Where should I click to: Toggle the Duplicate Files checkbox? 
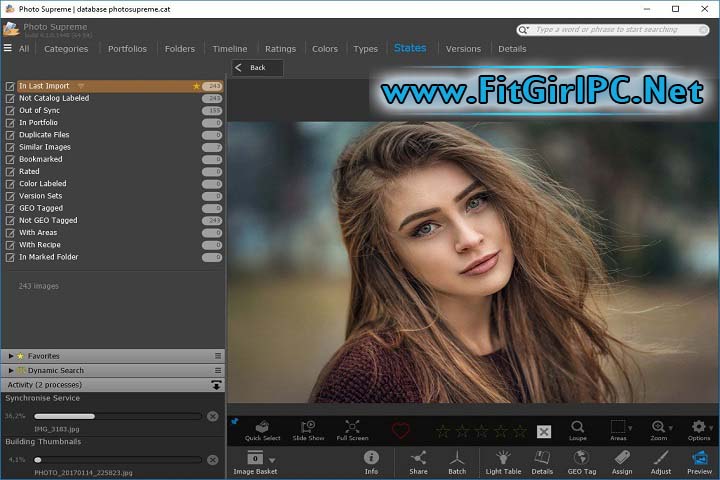[10, 135]
